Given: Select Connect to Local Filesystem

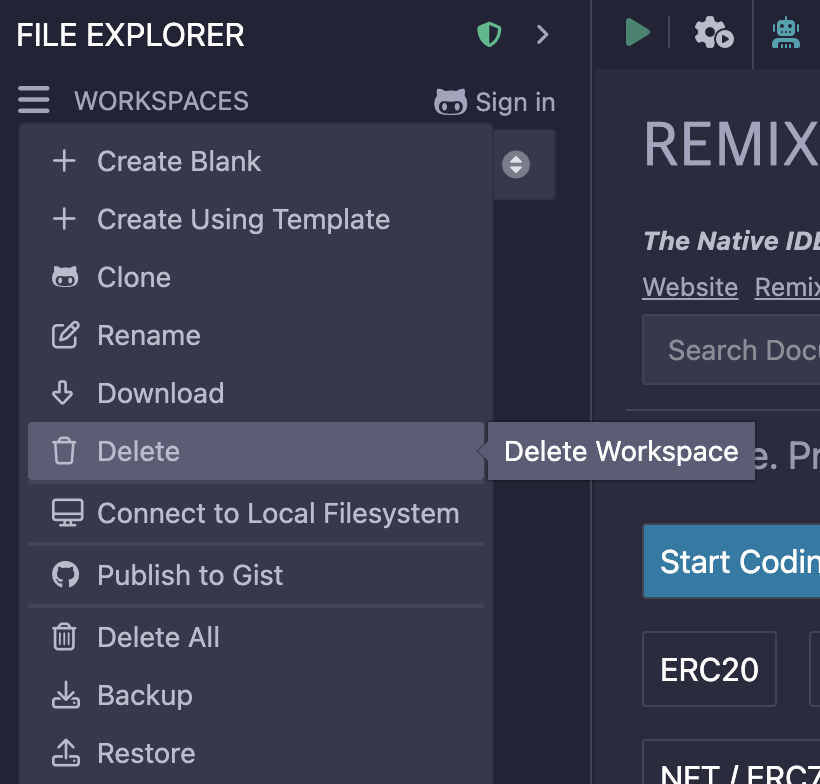Looking at the screenshot, I should click(x=256, y=513).
